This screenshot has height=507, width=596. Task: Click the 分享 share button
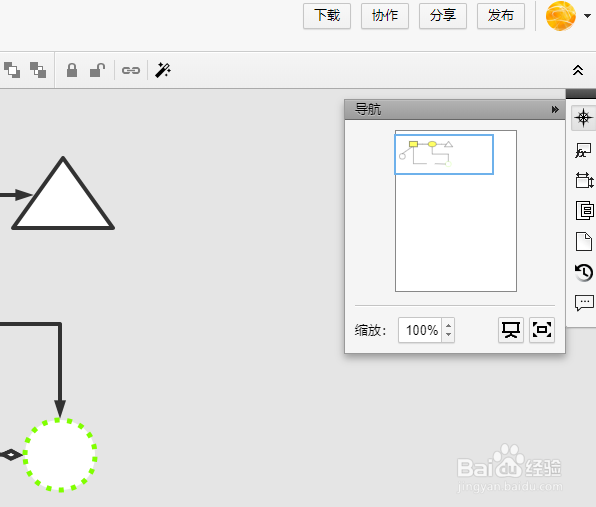click(x=442, y=16)
